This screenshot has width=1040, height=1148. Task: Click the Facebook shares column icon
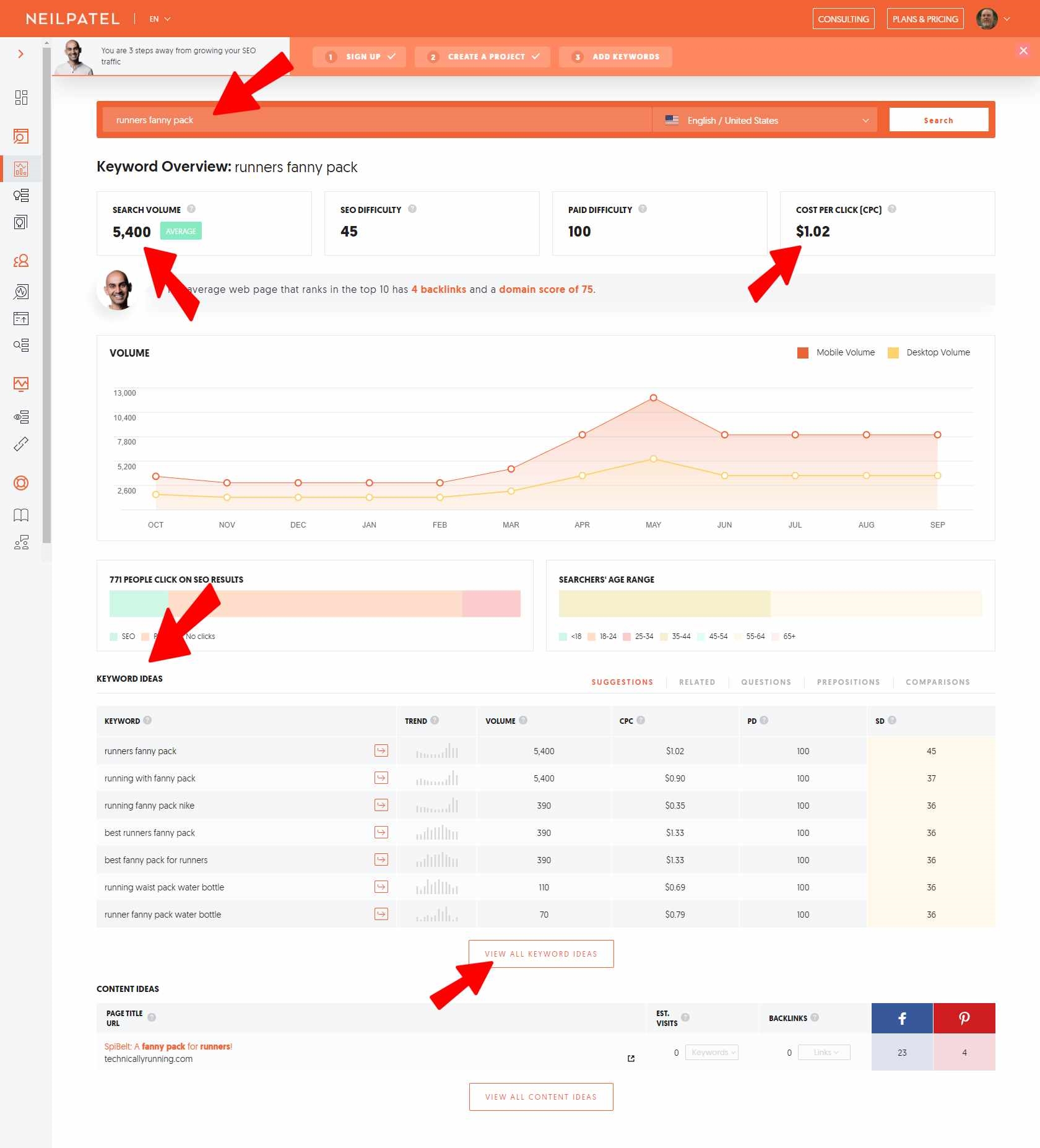point(902,1019)
